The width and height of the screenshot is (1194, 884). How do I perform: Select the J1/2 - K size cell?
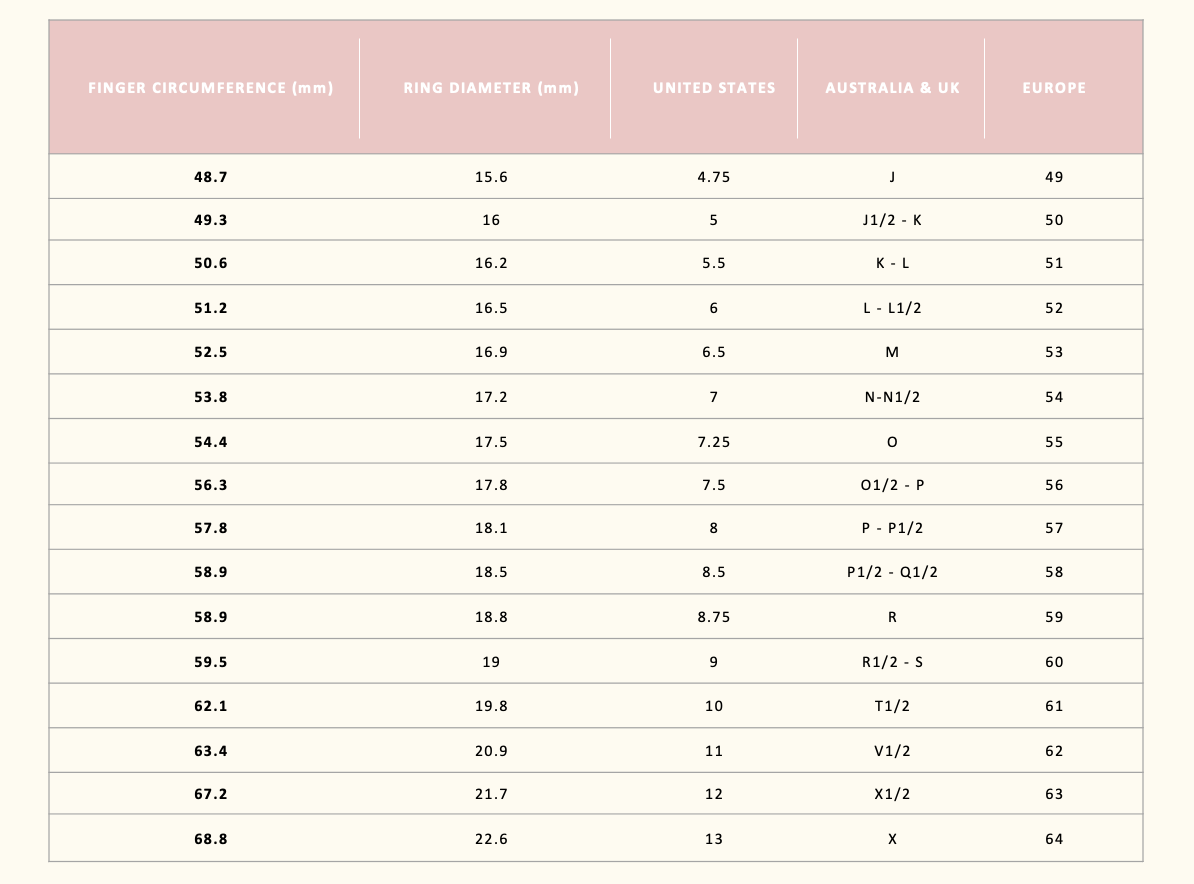[x=892, y=220]
